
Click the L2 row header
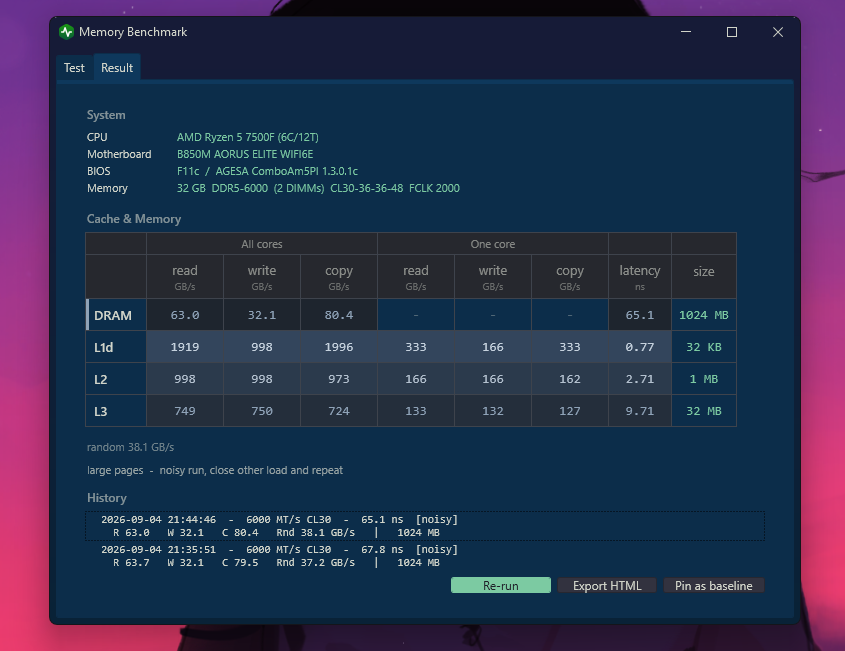116,379
